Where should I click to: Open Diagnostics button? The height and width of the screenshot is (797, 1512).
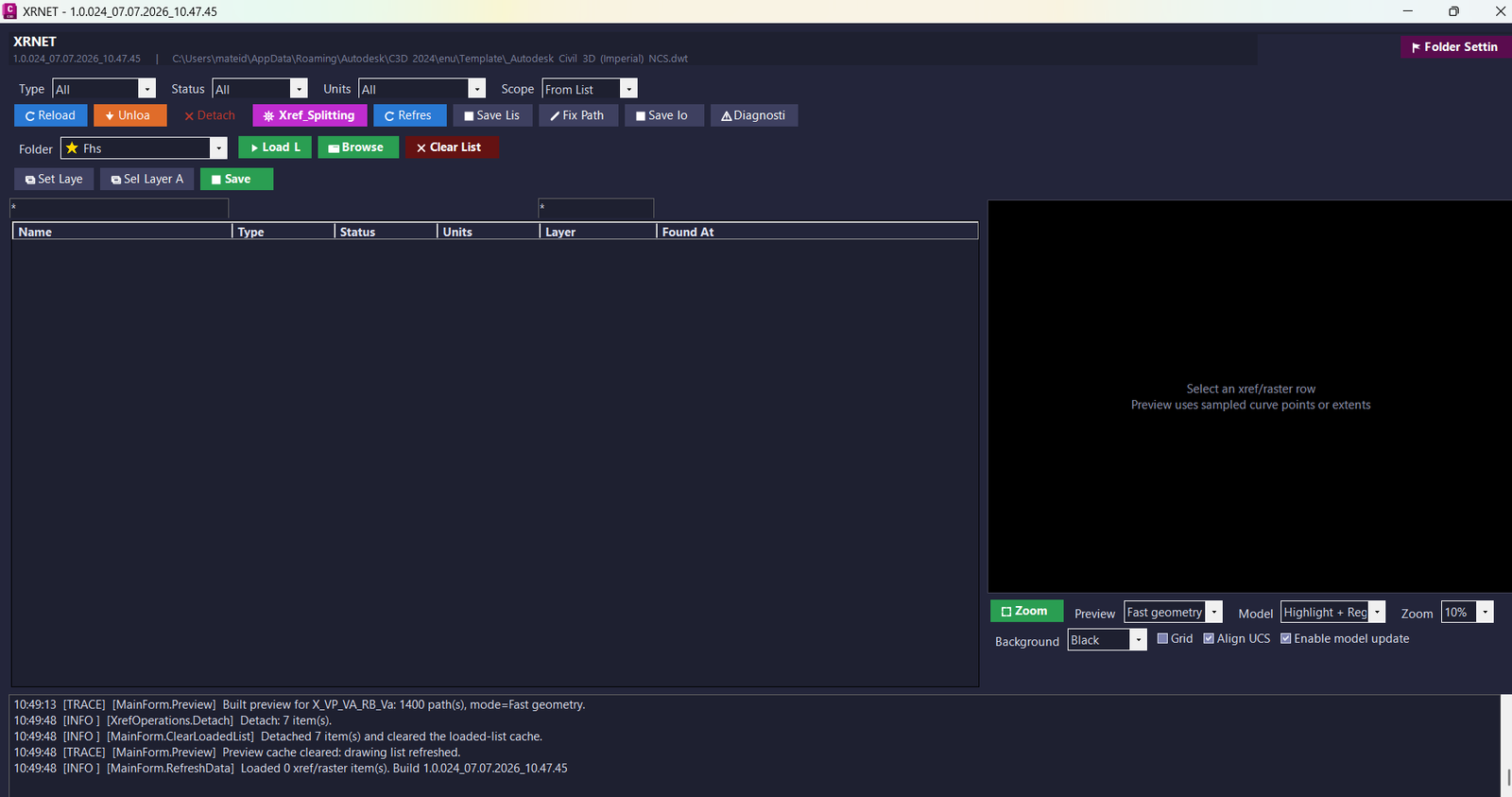click(754, 115)
